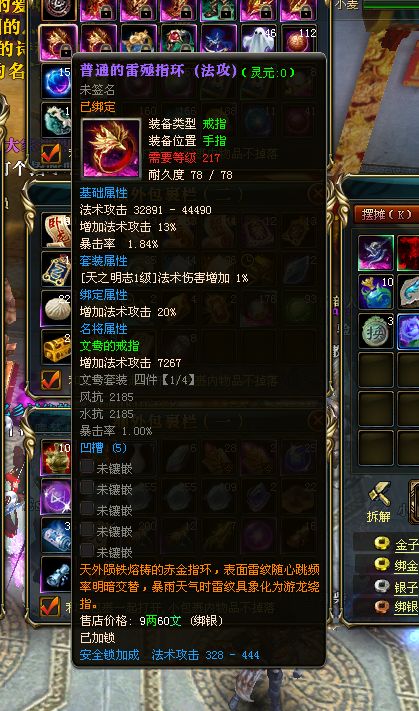Click the silver dragon icon with green border

pos(376,253)
